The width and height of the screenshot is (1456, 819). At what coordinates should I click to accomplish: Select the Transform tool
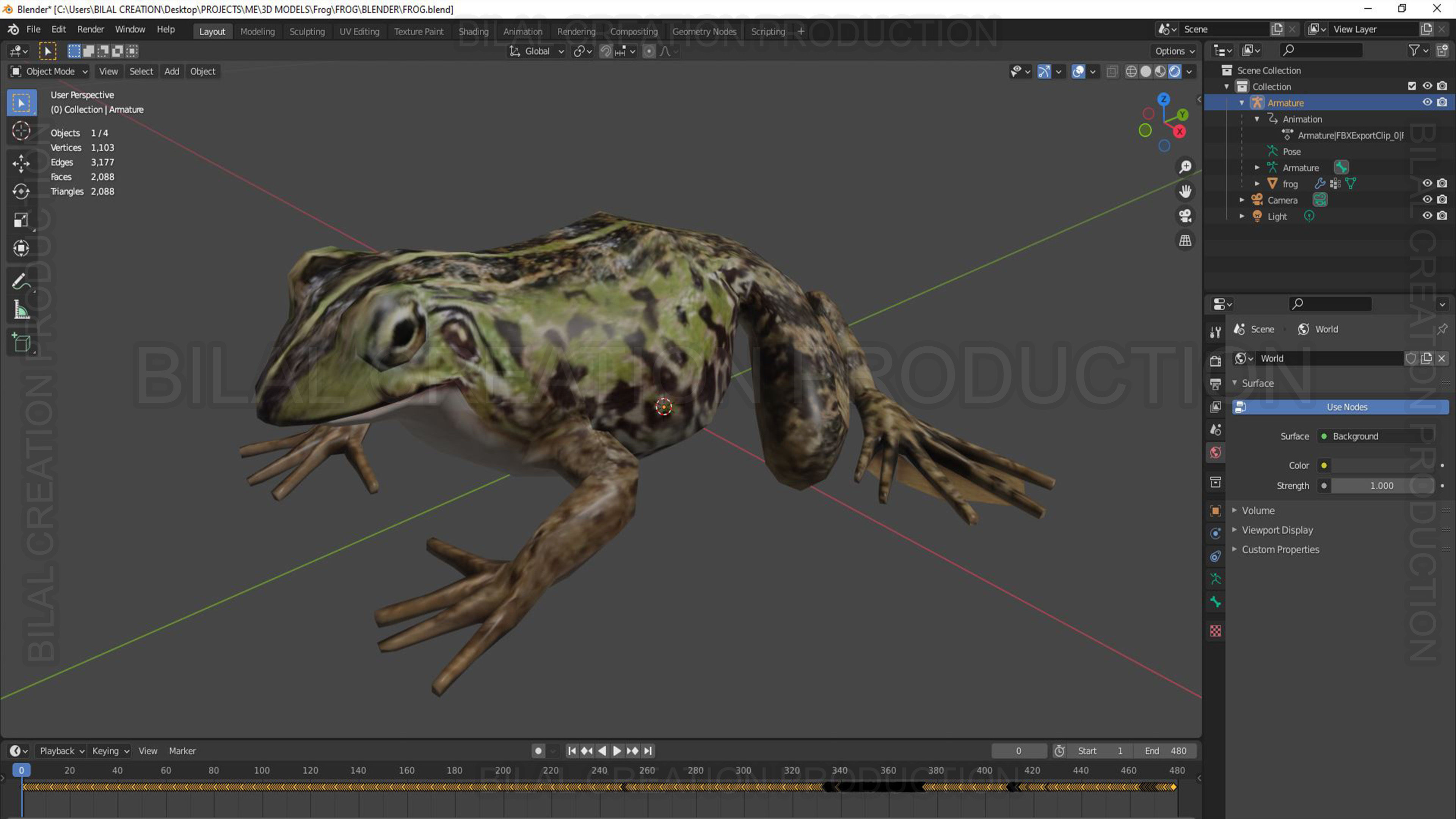tap(22, 248)
